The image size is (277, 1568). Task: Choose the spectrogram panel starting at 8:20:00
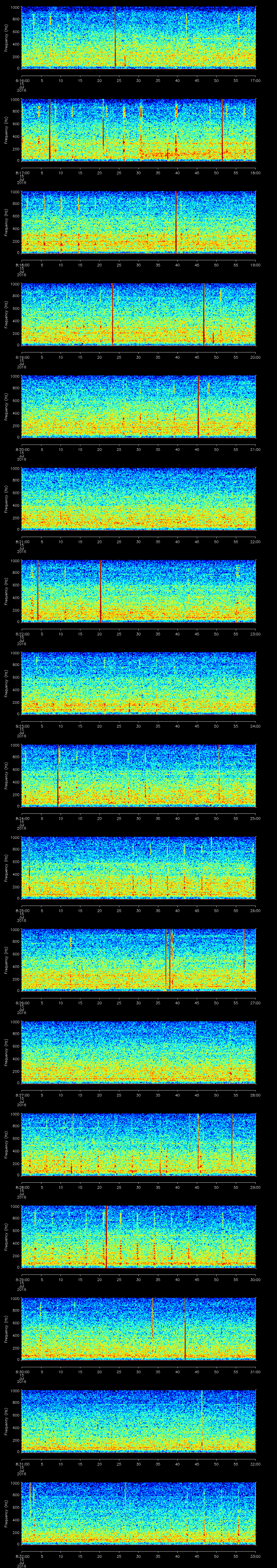coord(139,407)
